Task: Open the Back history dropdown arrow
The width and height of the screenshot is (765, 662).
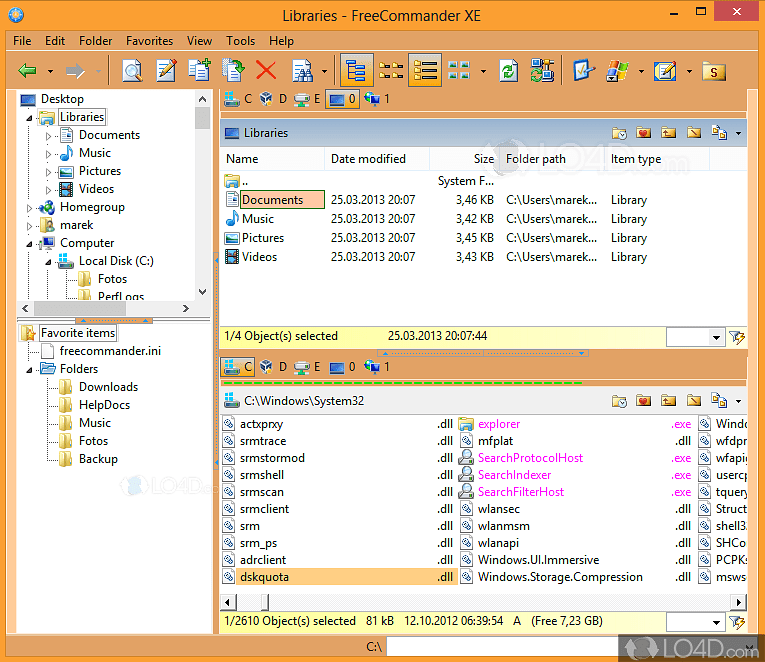Action: pos(50,71)
